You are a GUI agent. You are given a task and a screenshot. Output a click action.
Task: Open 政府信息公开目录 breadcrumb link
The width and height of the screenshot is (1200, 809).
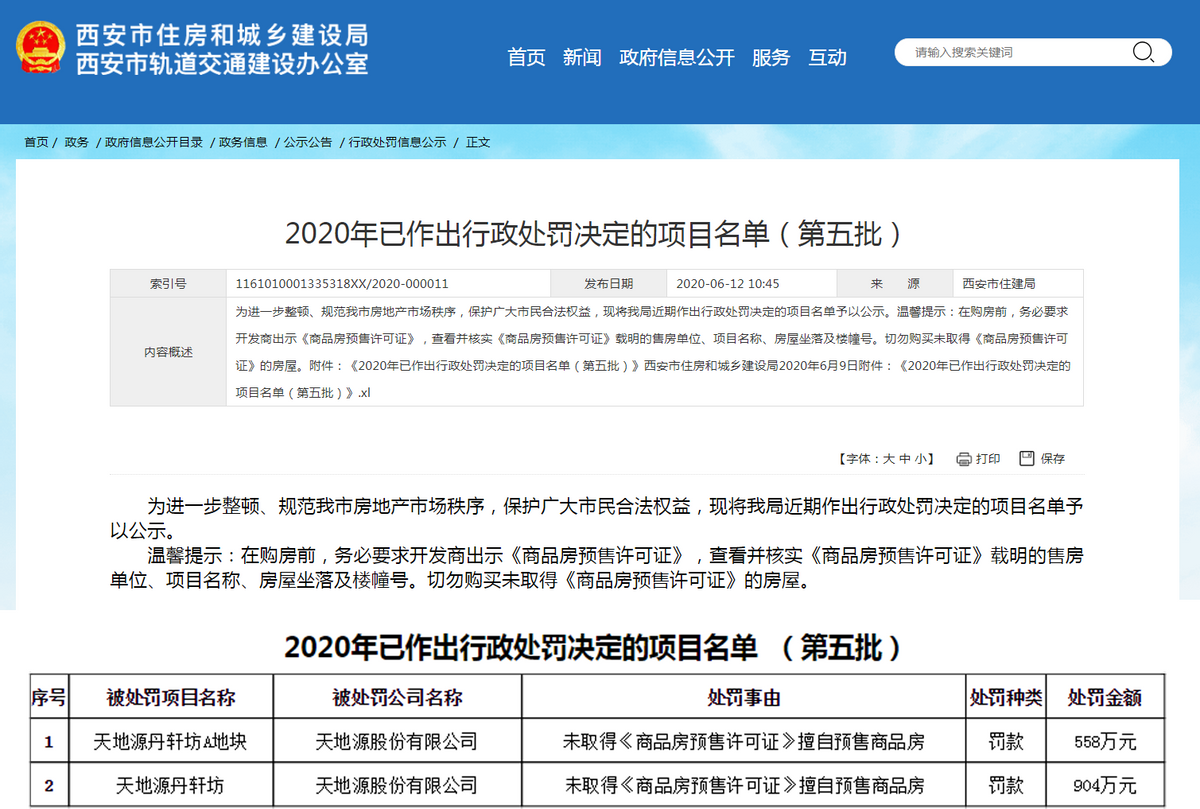click(154, 142)
